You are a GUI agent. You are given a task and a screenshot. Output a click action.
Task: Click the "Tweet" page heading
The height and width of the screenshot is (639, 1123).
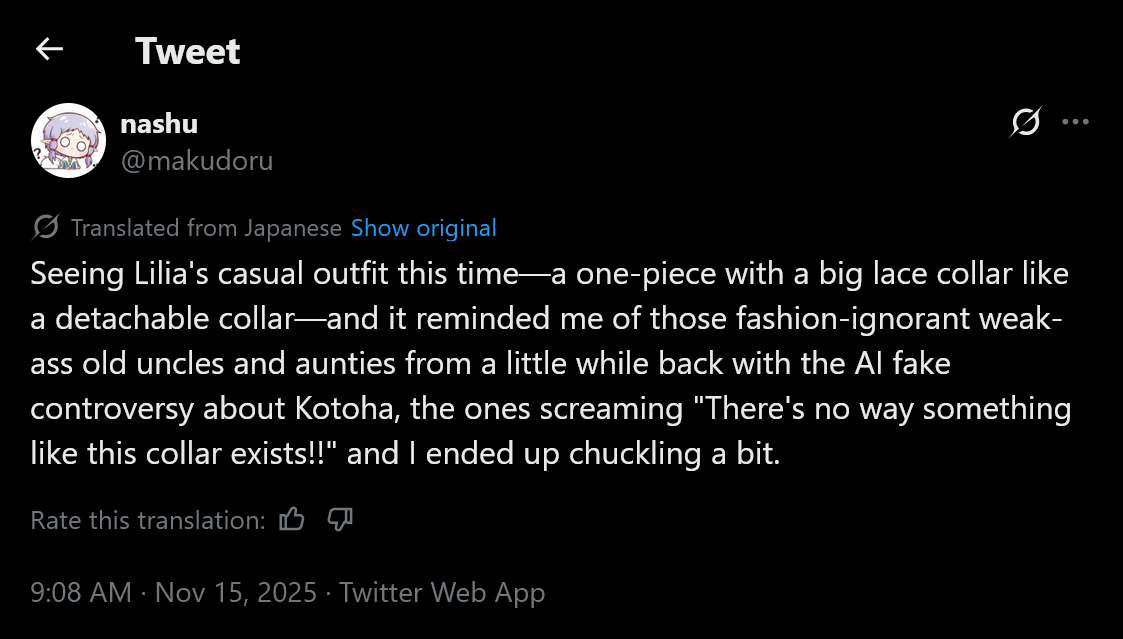tap(187, 51)
